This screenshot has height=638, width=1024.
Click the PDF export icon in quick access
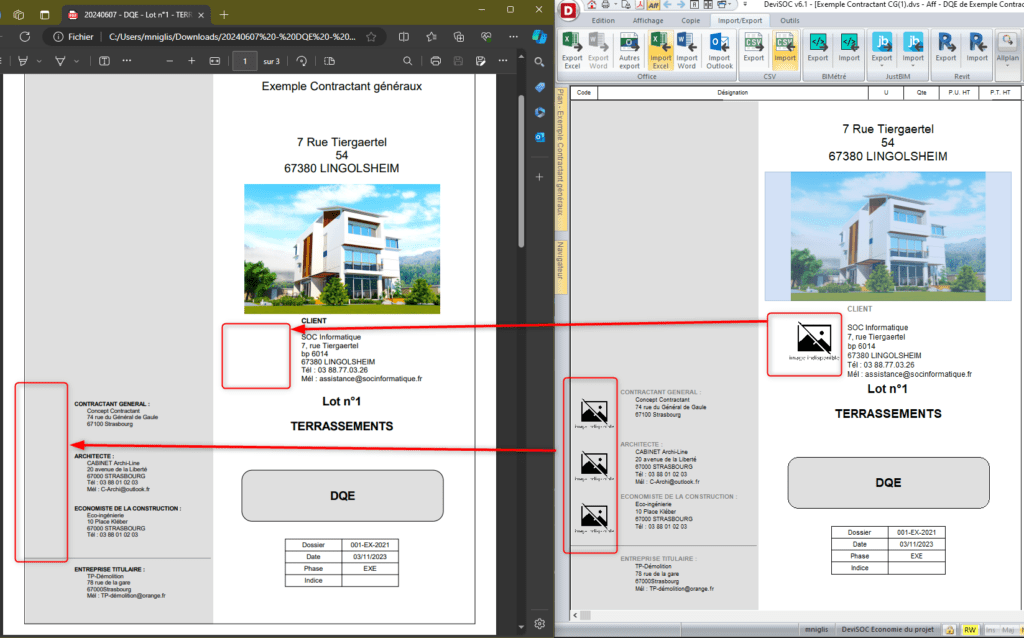coord(639,5)
